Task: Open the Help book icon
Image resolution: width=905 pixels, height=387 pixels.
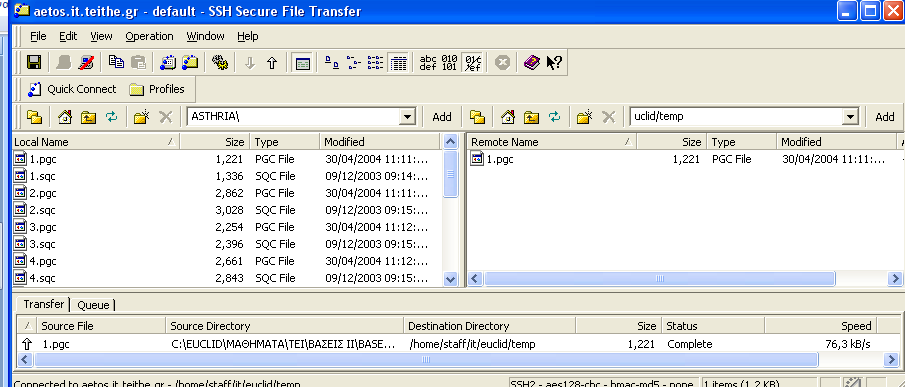Action: 532,63
